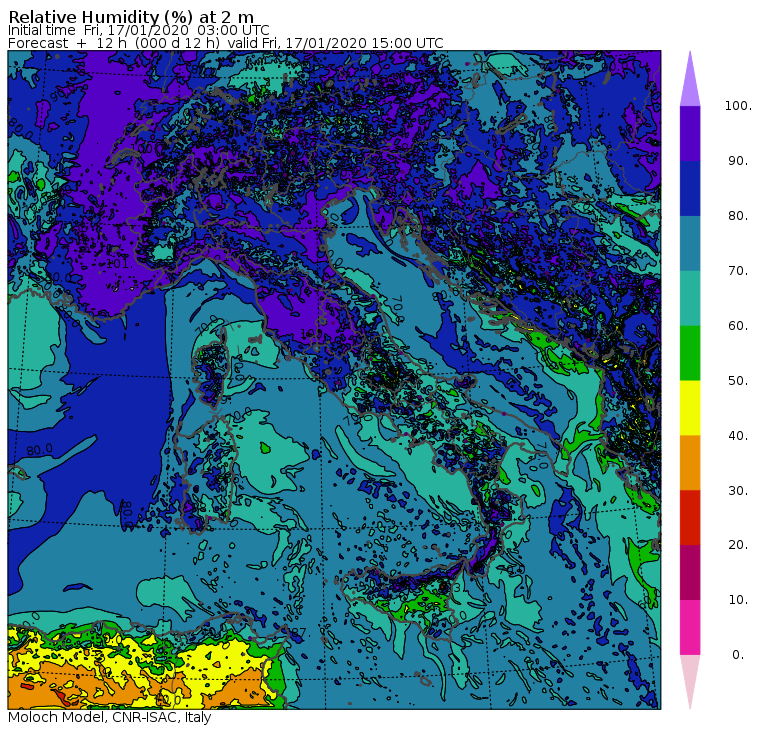Click the "Moloch Model, CNR-ISAC, Italy" credit
Image resolution: width=760 pixels, height=731 pixels.
tap(110, 717)
